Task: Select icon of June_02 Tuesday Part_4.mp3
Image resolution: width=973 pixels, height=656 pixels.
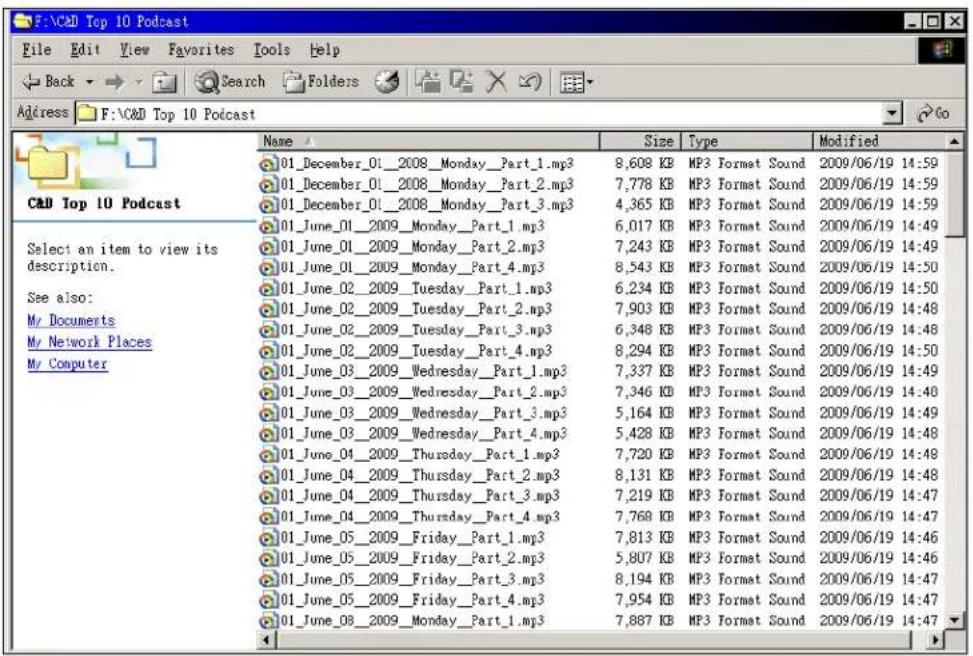Action: [269, 351]
